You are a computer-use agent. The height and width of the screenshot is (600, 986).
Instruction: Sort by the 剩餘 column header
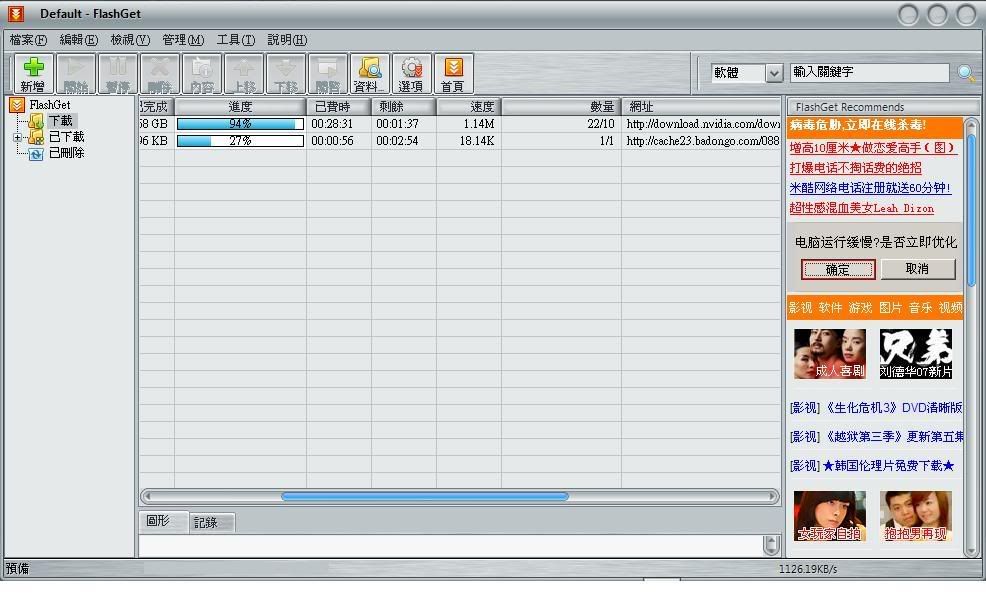[x=404, y=107]
